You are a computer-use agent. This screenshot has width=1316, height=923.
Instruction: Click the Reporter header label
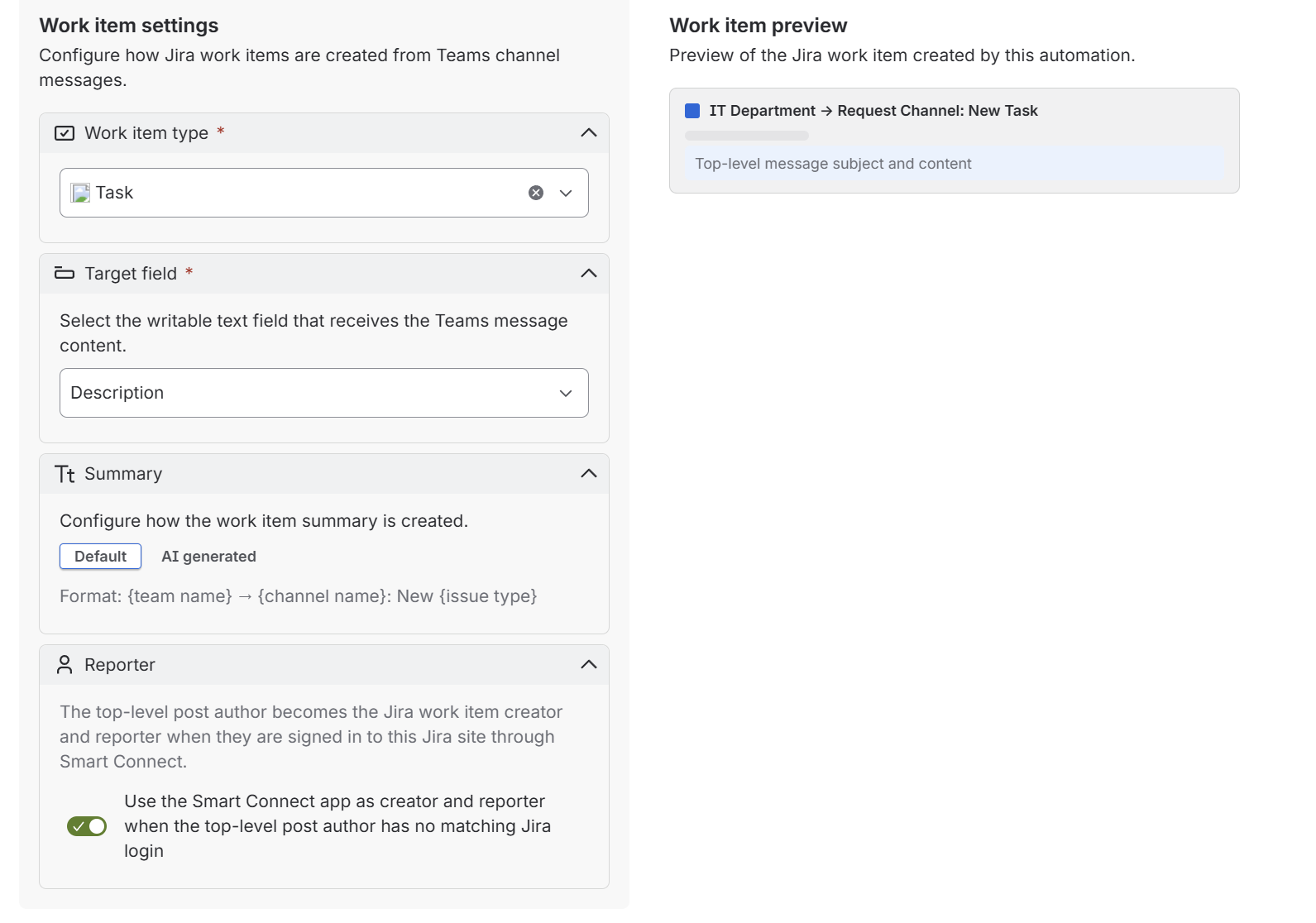(x=120, y=665)
